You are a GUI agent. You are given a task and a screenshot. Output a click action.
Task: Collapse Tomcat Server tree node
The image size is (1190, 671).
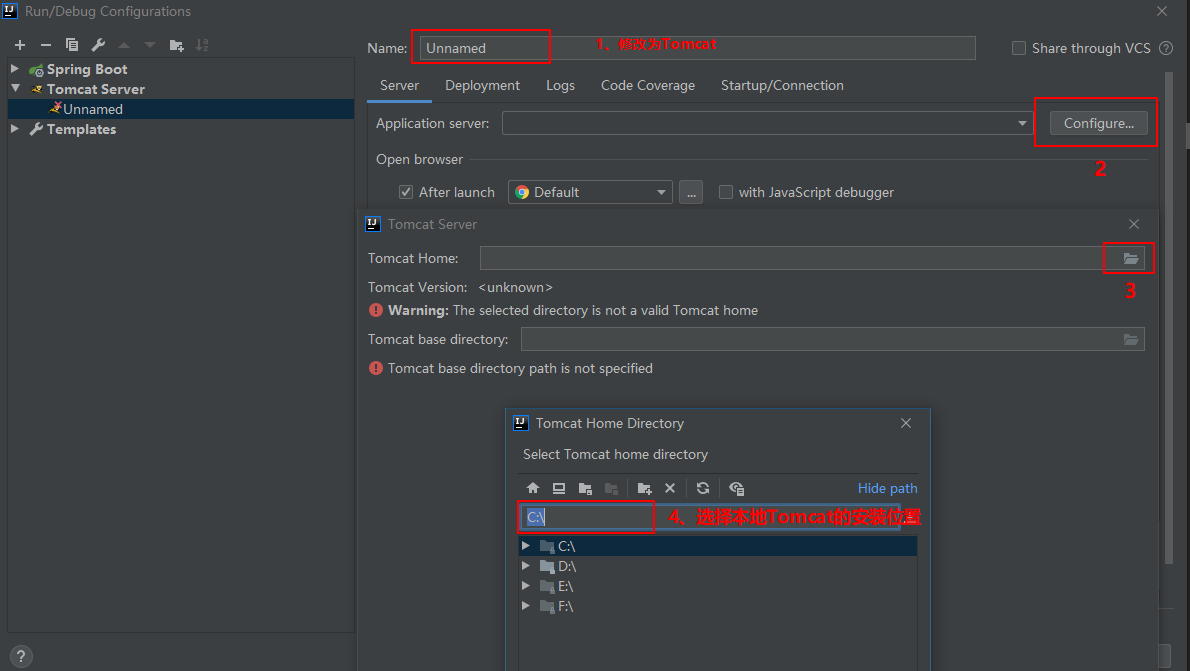click(x=15, y=88)
